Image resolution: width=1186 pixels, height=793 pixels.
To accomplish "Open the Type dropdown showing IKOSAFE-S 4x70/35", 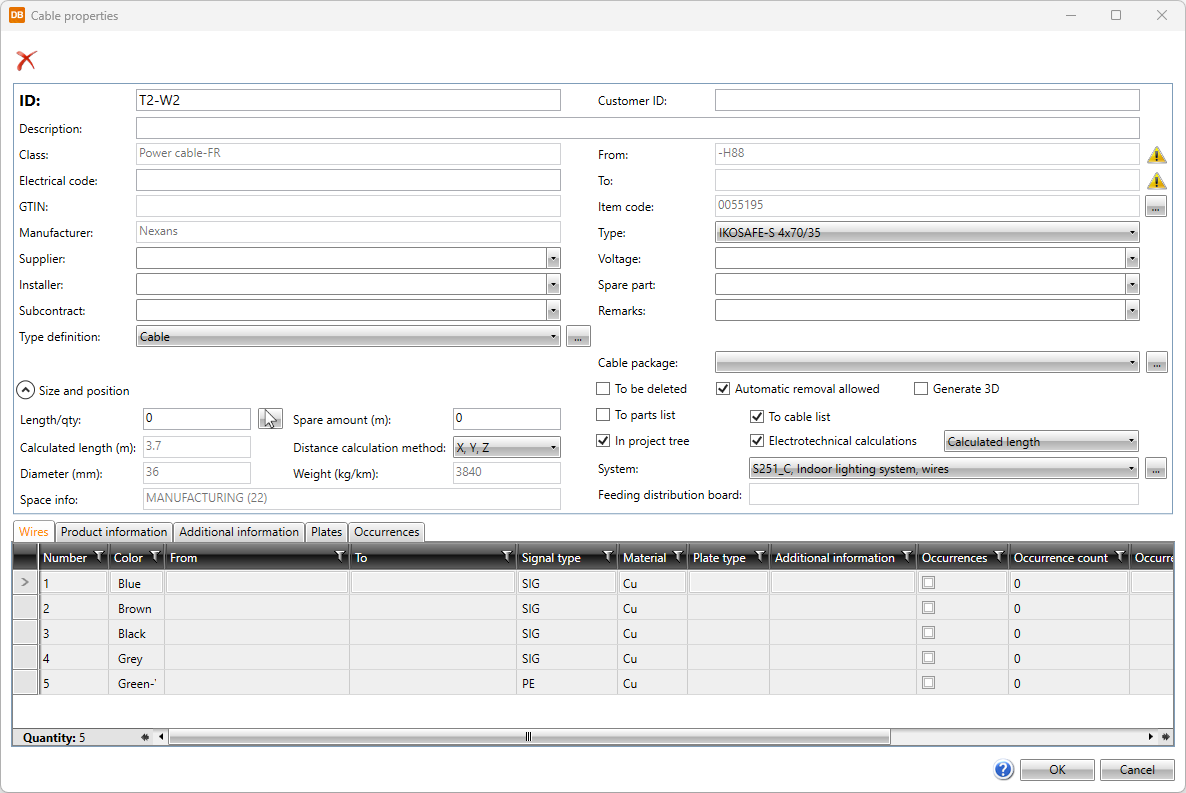I will pyautogui.click(x=927, y=233).
